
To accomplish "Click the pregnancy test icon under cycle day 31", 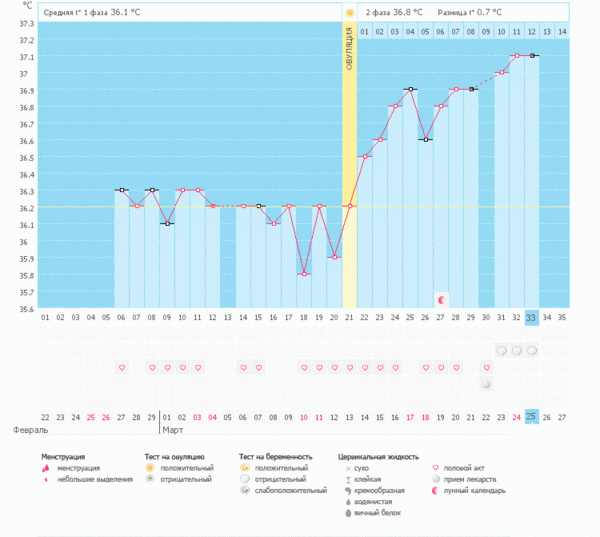I will pos(502,351).
